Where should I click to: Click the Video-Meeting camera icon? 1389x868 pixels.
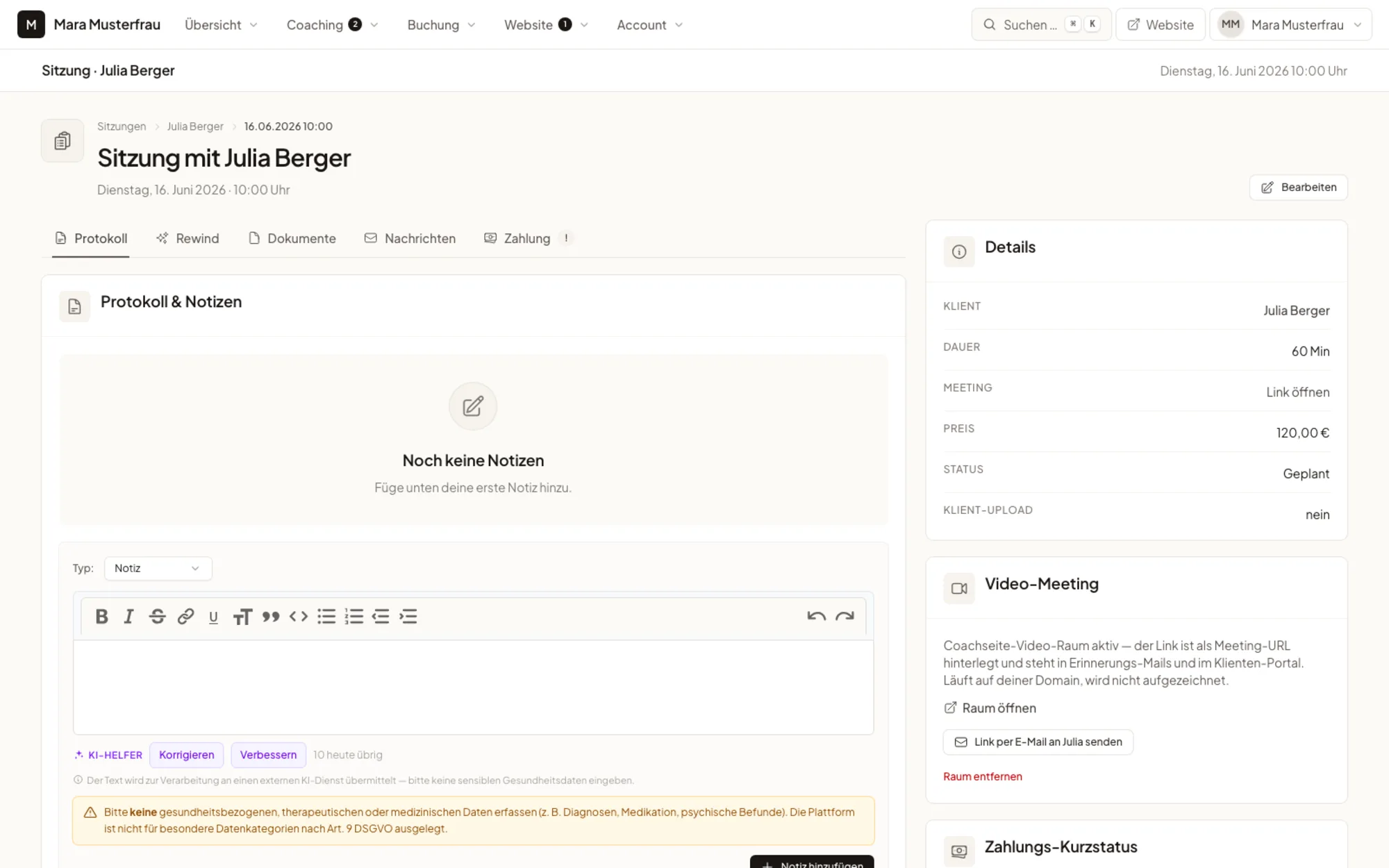click(x=959, y=588)
